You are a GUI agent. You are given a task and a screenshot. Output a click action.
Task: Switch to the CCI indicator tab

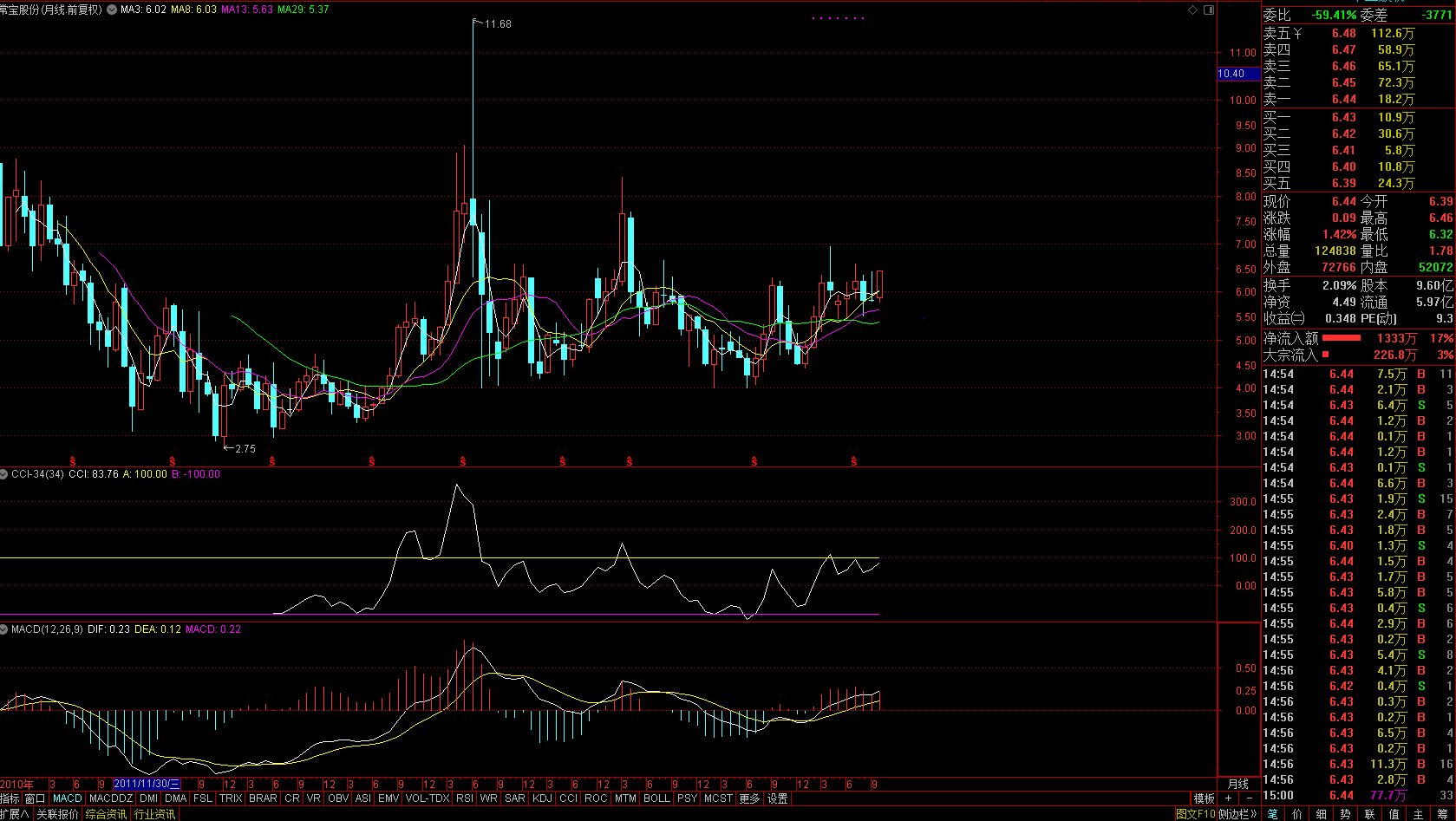568,798
